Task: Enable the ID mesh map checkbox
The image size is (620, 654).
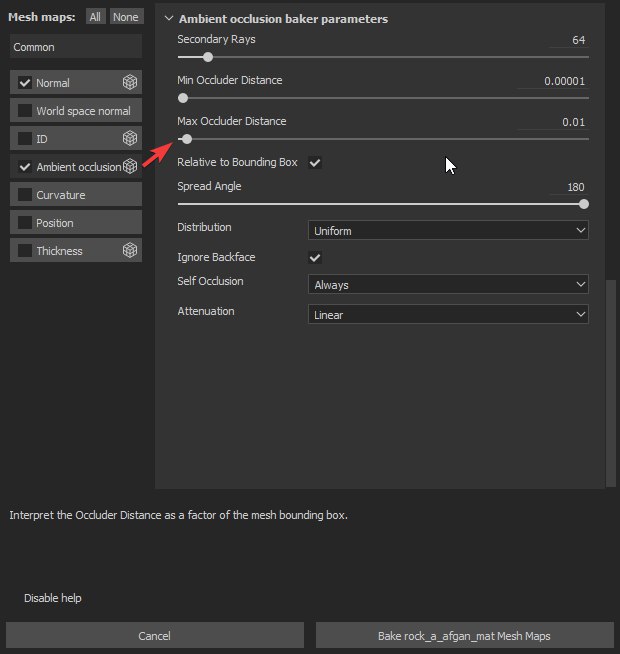Action: (x=25, y=138)
